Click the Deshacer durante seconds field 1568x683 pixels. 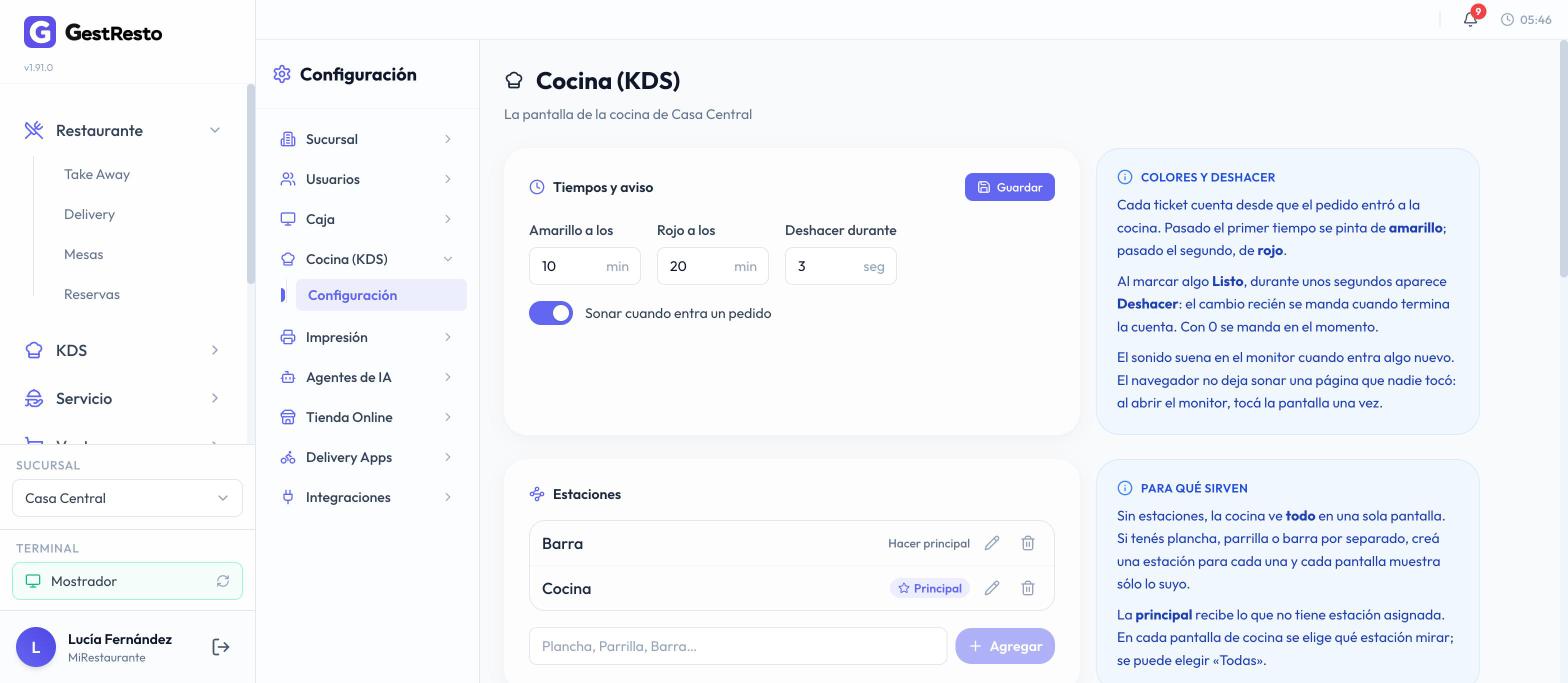pyautogui.click(x=841, y=266)
